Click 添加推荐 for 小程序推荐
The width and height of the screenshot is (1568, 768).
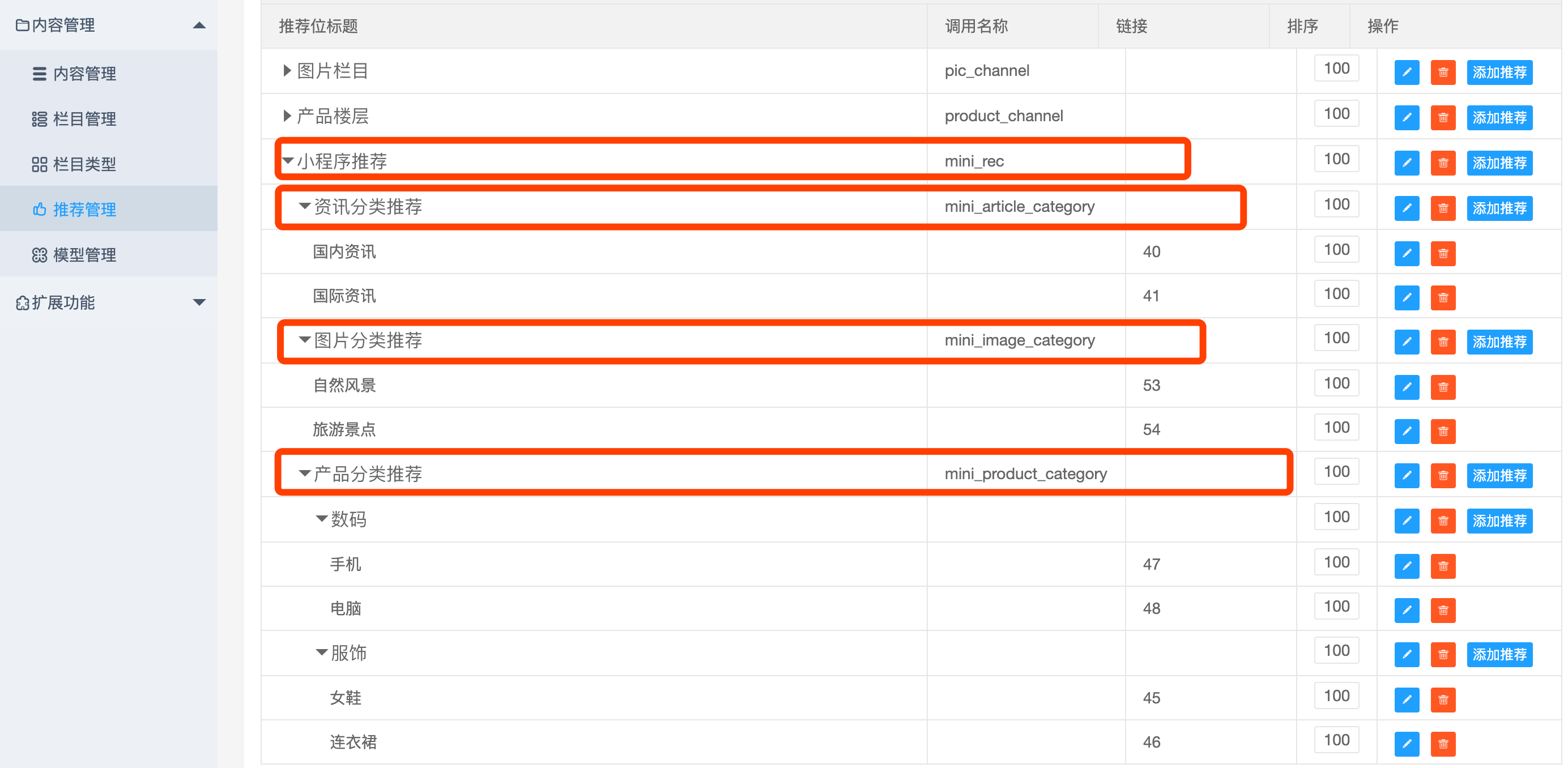1499,163
